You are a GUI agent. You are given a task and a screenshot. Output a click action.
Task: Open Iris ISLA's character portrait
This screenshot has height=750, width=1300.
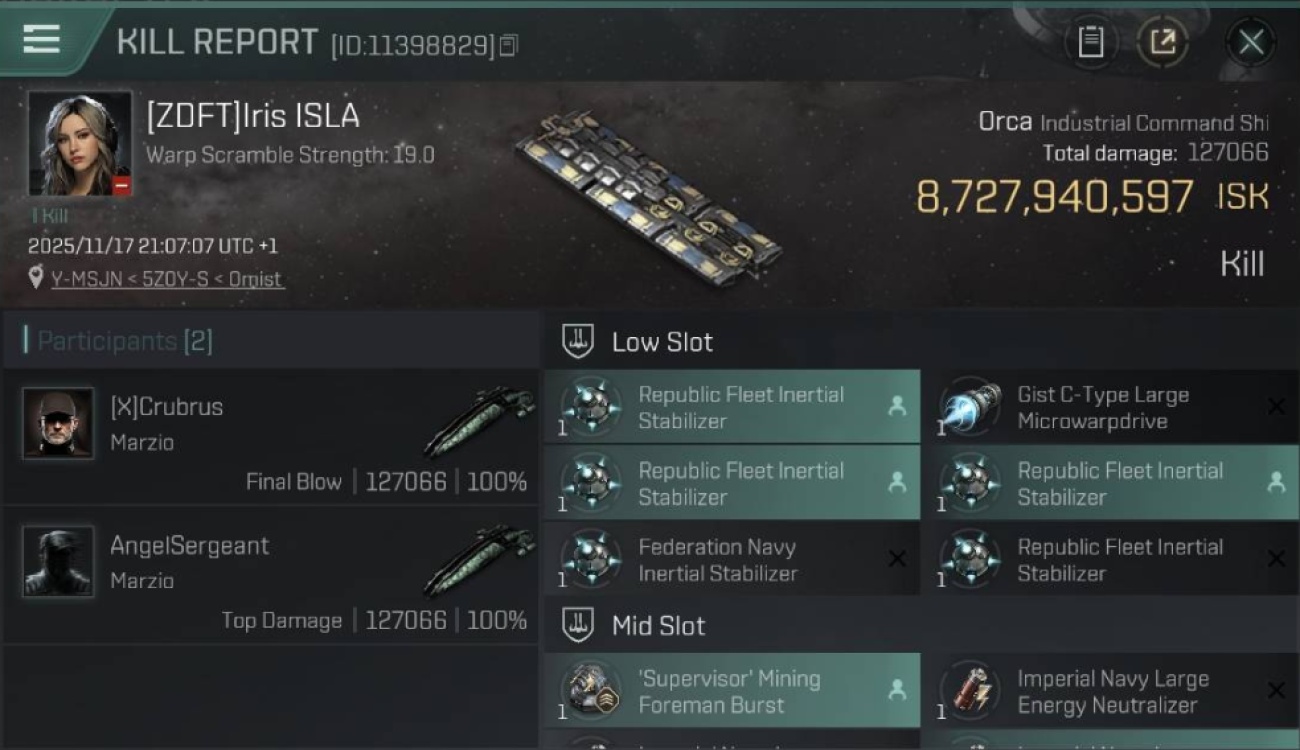coord(80,144)
